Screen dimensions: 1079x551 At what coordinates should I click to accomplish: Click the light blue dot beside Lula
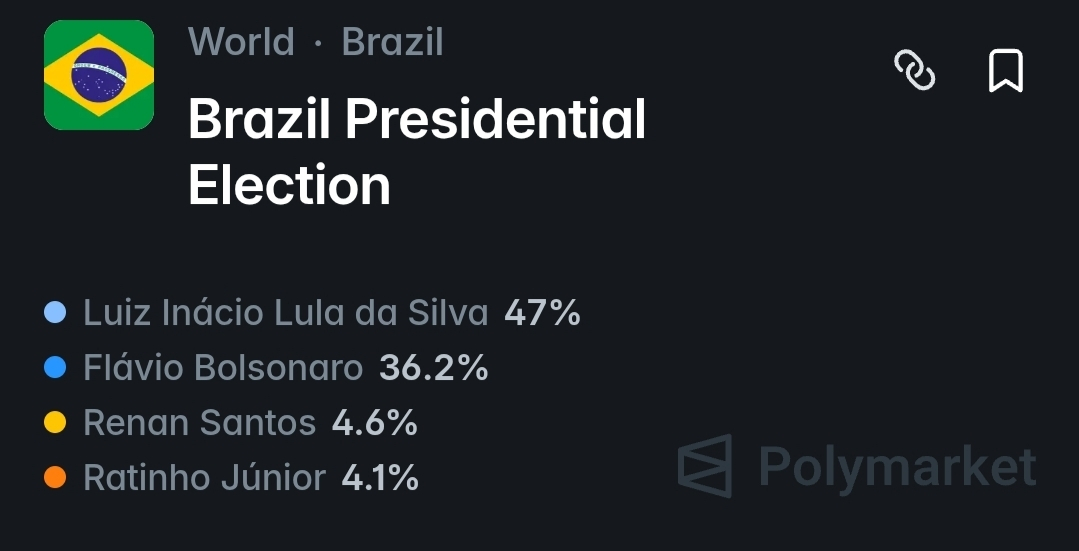(x=55, y=313)
